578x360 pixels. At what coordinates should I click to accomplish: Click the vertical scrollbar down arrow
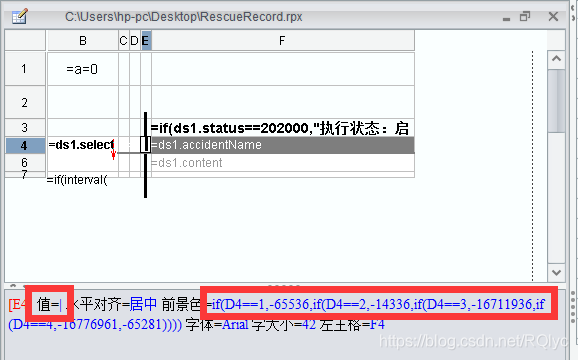pyautogui.click(x=556, y=273)
